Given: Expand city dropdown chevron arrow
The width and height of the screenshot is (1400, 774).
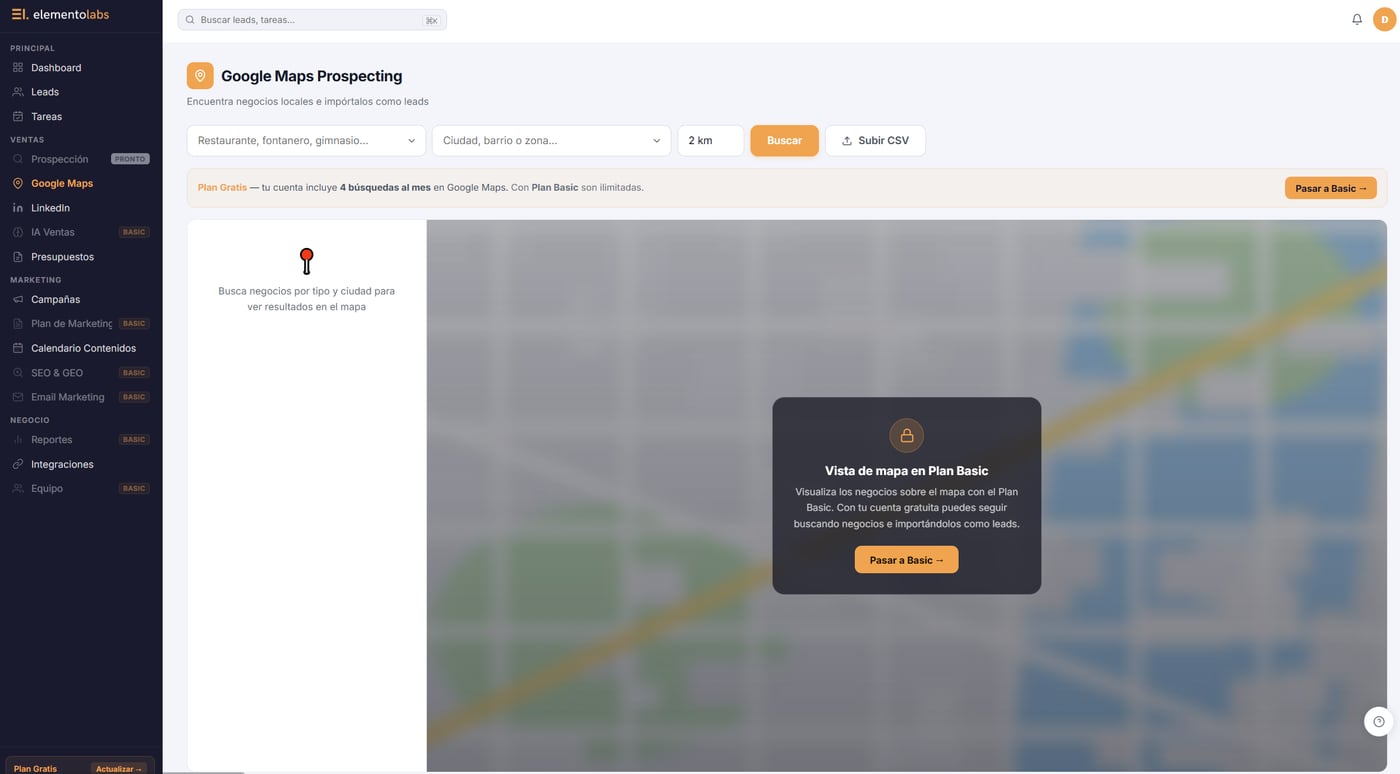Looking at the screenshot, I should (x=656, y=141).
